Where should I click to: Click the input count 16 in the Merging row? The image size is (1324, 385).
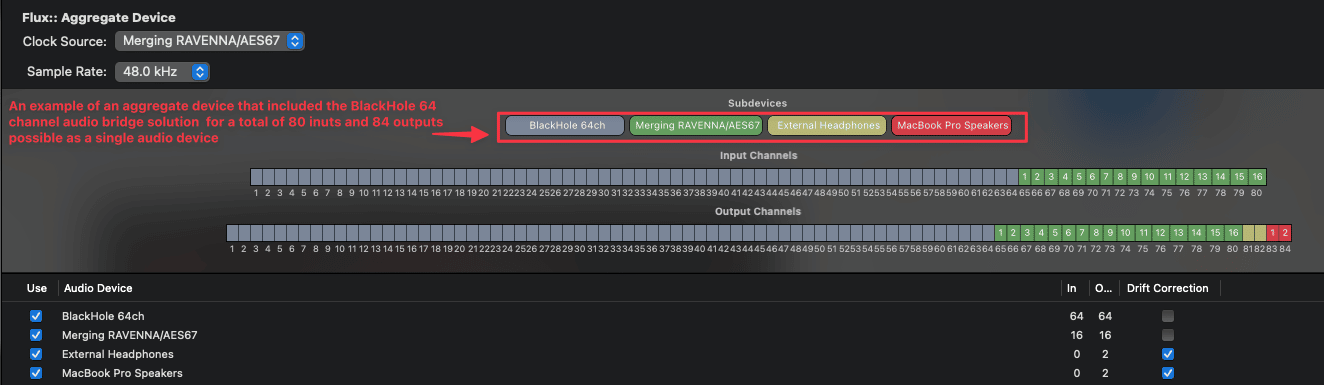[1077, 335]
